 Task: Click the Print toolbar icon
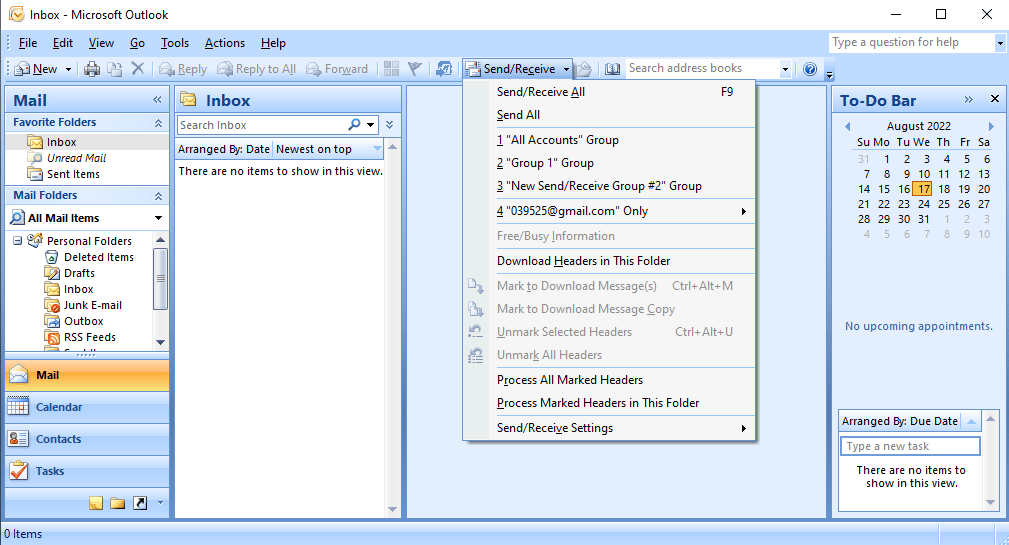tap(92, 69)
